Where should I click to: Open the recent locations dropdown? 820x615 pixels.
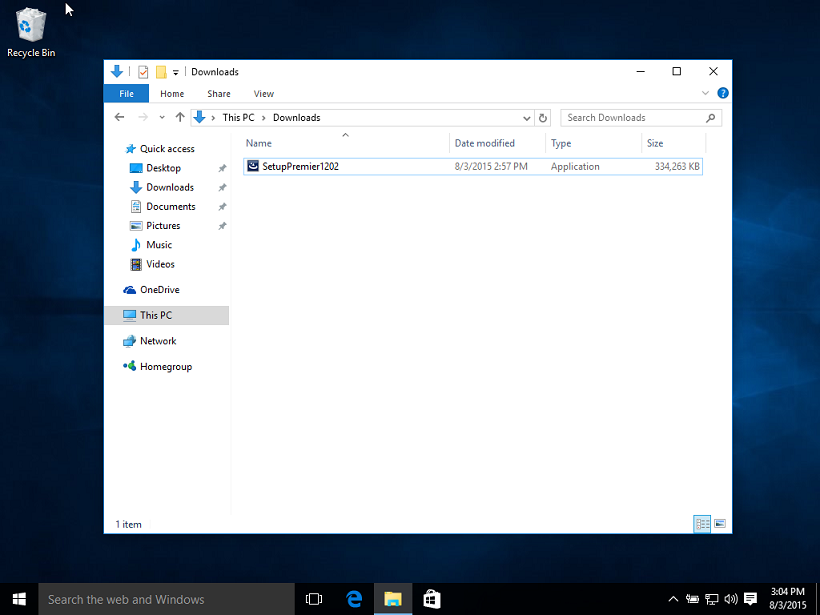(162, 118)
